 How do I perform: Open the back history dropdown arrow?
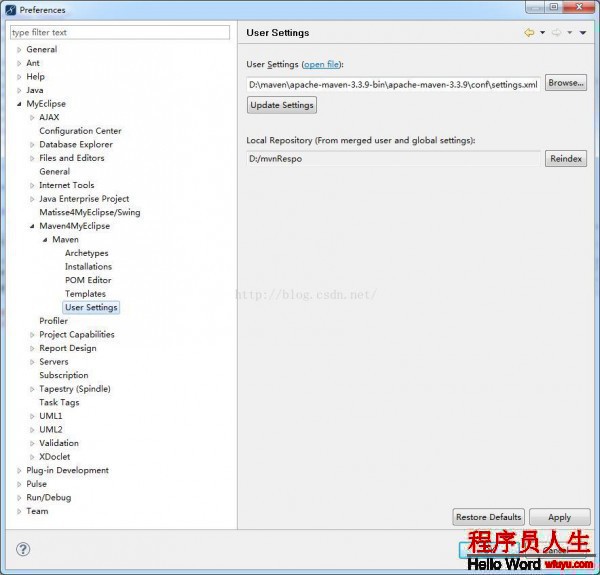coord(543,33)
